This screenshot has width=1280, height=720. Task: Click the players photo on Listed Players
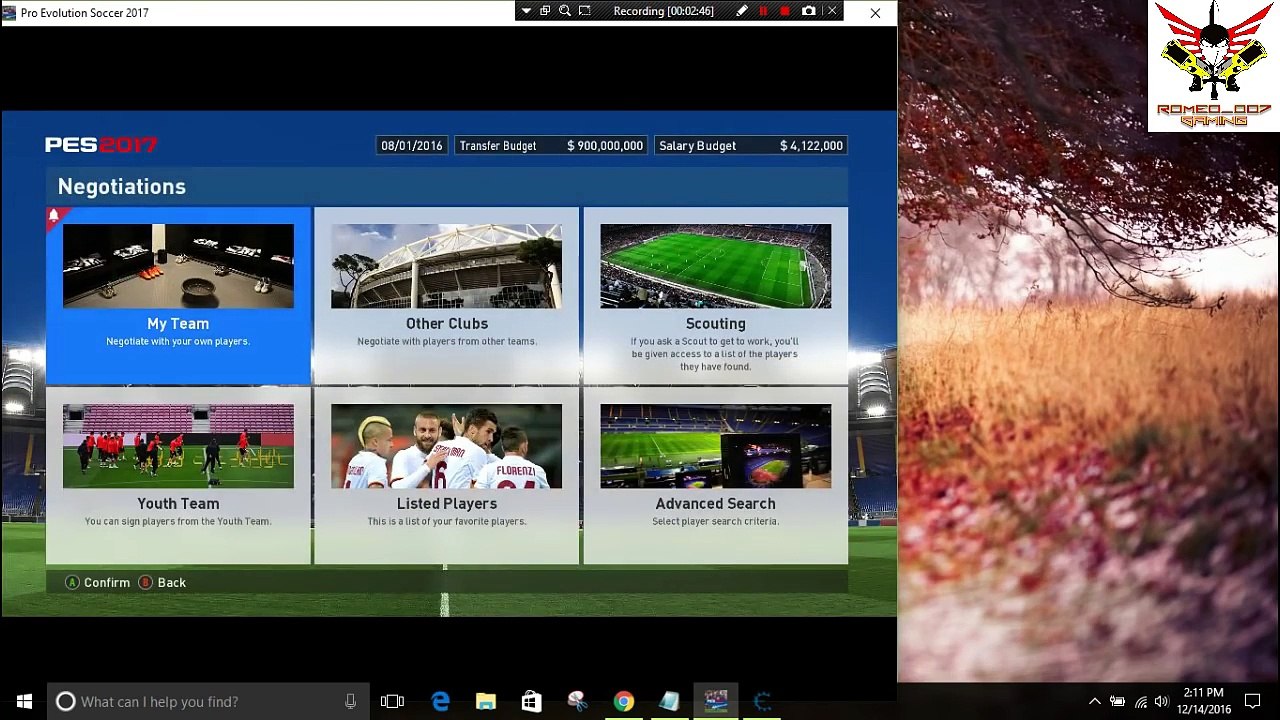pos(446,446)
